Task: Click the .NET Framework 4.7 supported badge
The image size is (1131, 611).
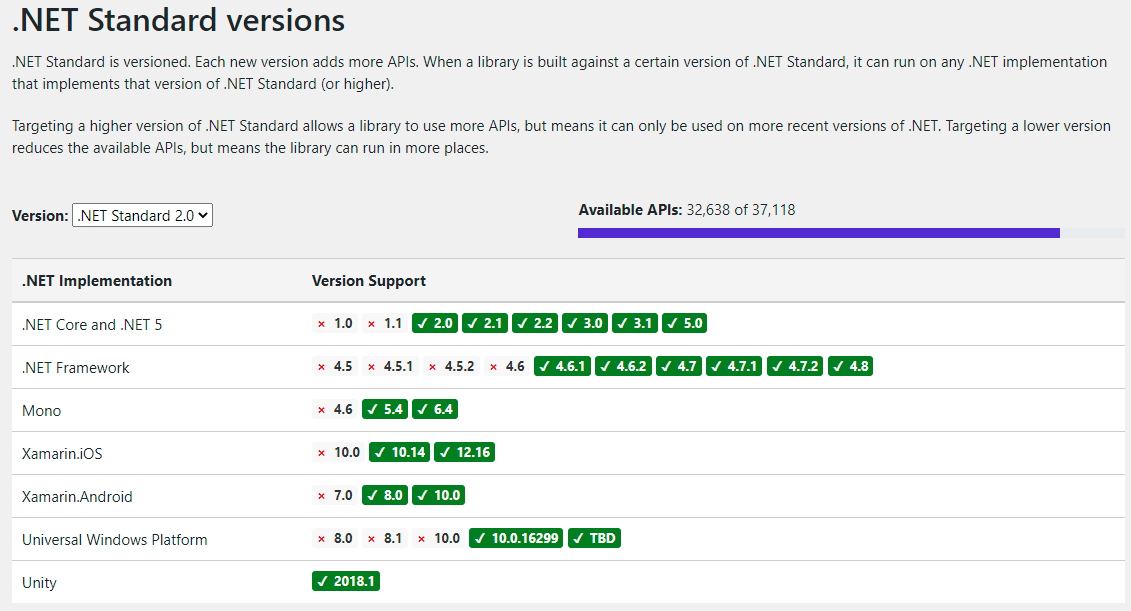Action: (679, 366)
